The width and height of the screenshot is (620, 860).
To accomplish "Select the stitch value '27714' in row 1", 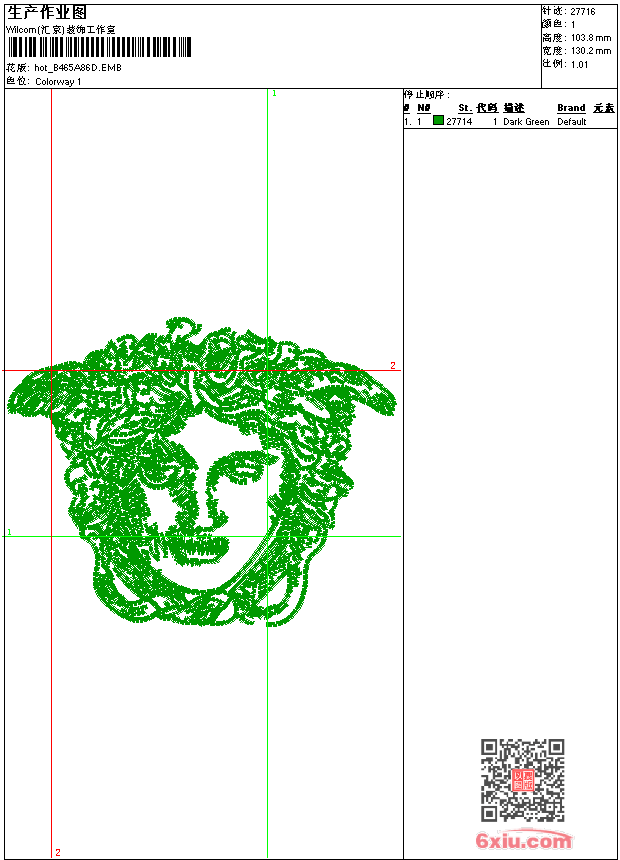I will pos(459,122).
